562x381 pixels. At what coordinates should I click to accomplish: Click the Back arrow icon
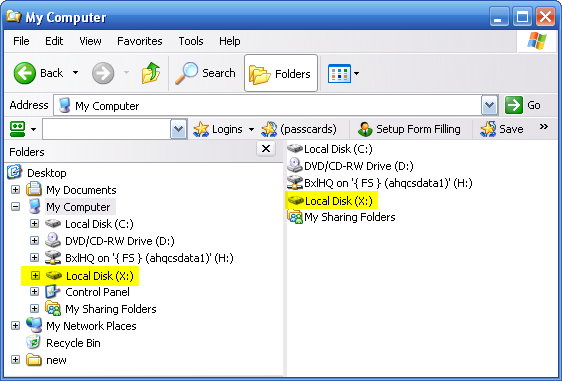[x=25, y=73]
